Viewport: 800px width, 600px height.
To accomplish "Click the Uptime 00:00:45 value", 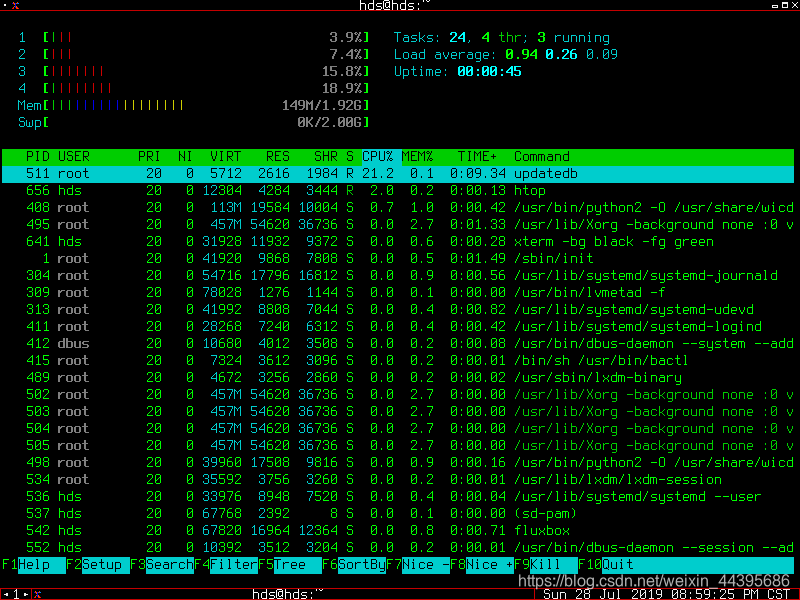I will pos(489,71).
